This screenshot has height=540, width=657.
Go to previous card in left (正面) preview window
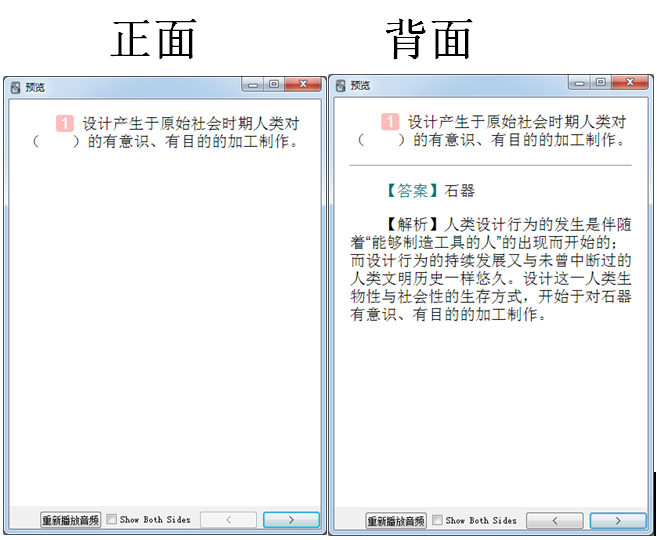pos(228,520)
